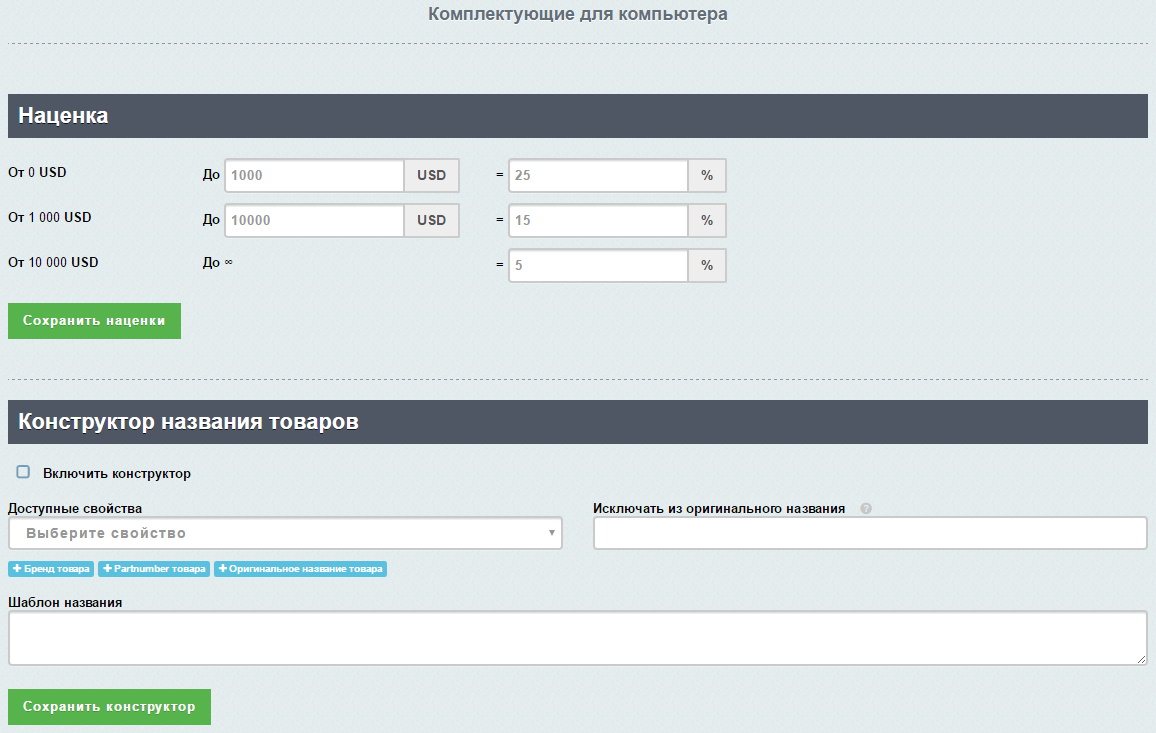The width and height of the screenshot is (1156, 733).
Task: Grab the resize handle of Шаблон названия textarea
Action: (1141, 659)
